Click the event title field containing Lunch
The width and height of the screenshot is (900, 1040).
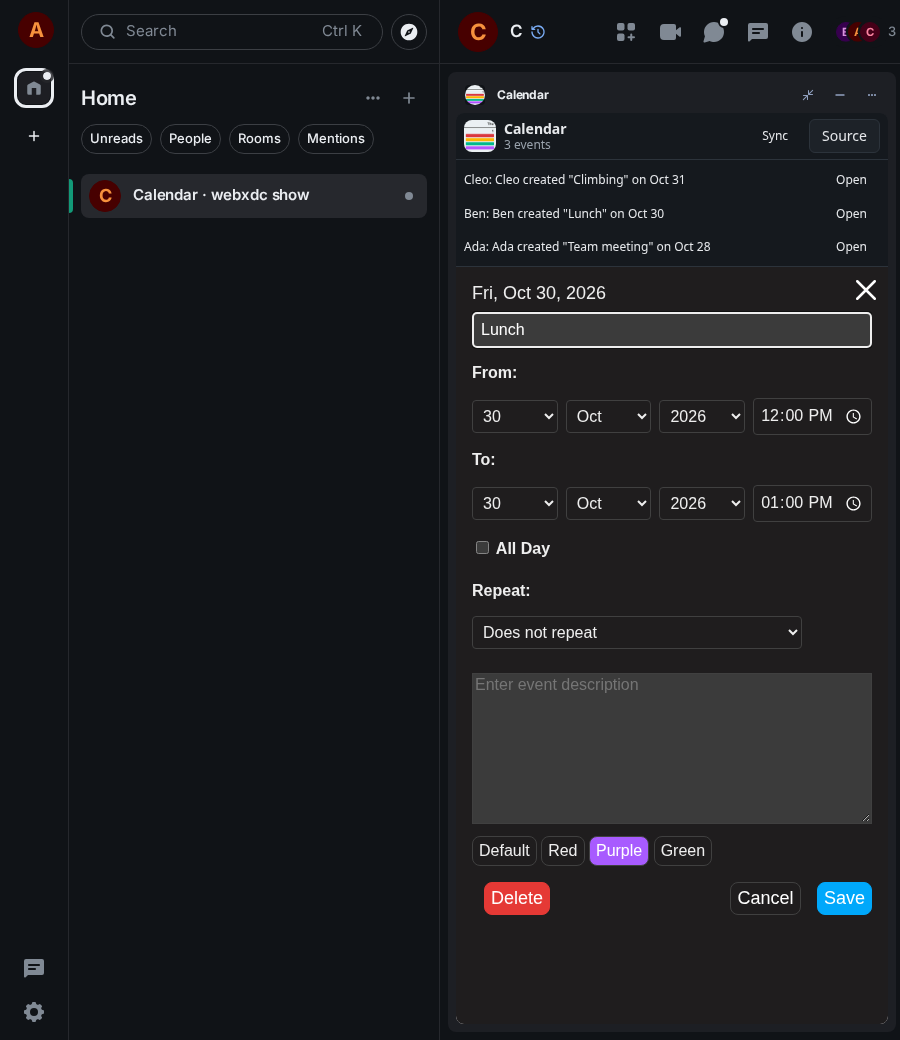[672, 330]
